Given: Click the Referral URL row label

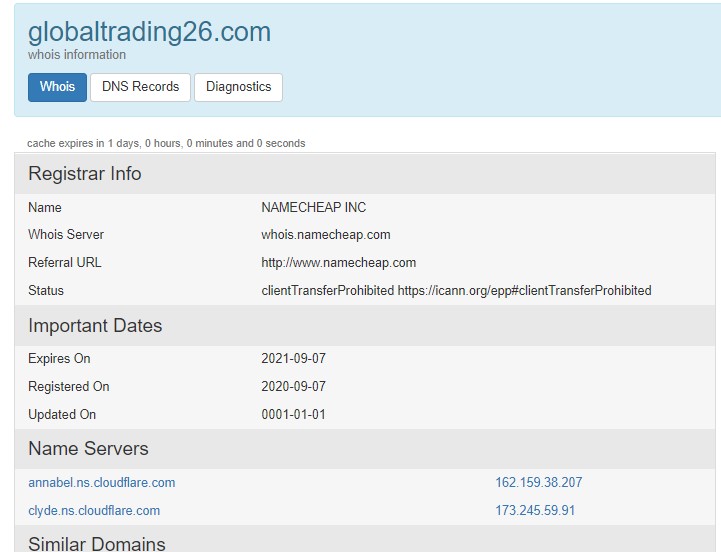Looking at the screenshot, I should [x=64, y=263].
